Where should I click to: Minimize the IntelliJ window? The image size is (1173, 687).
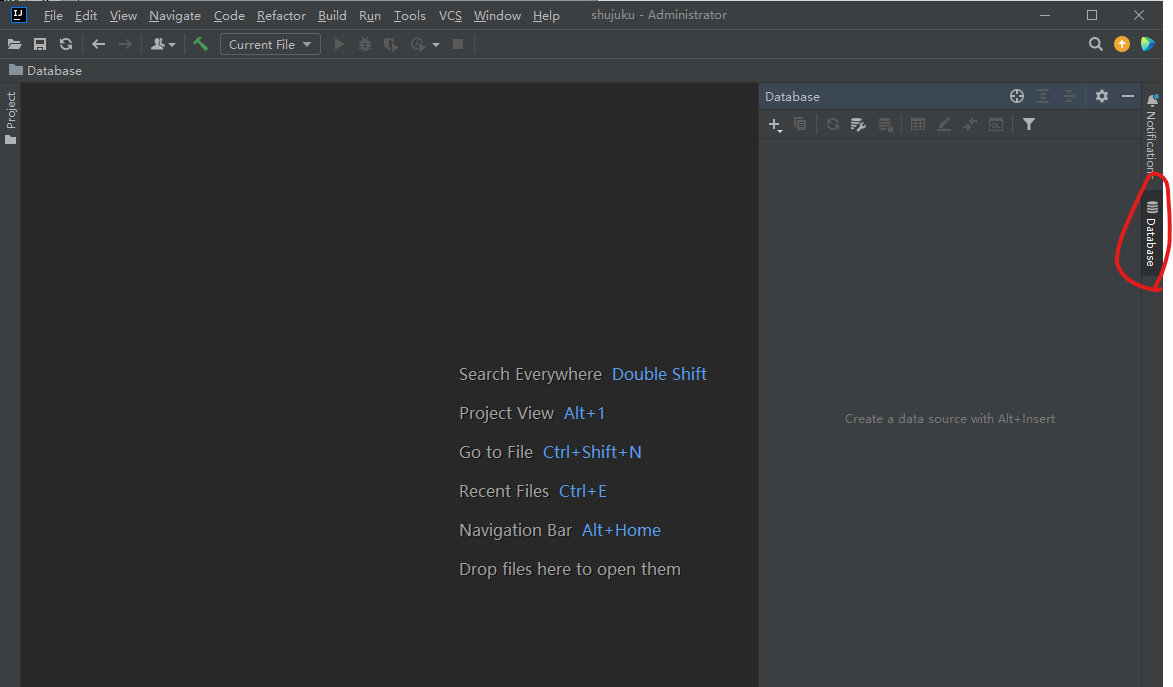(1045, 15)
